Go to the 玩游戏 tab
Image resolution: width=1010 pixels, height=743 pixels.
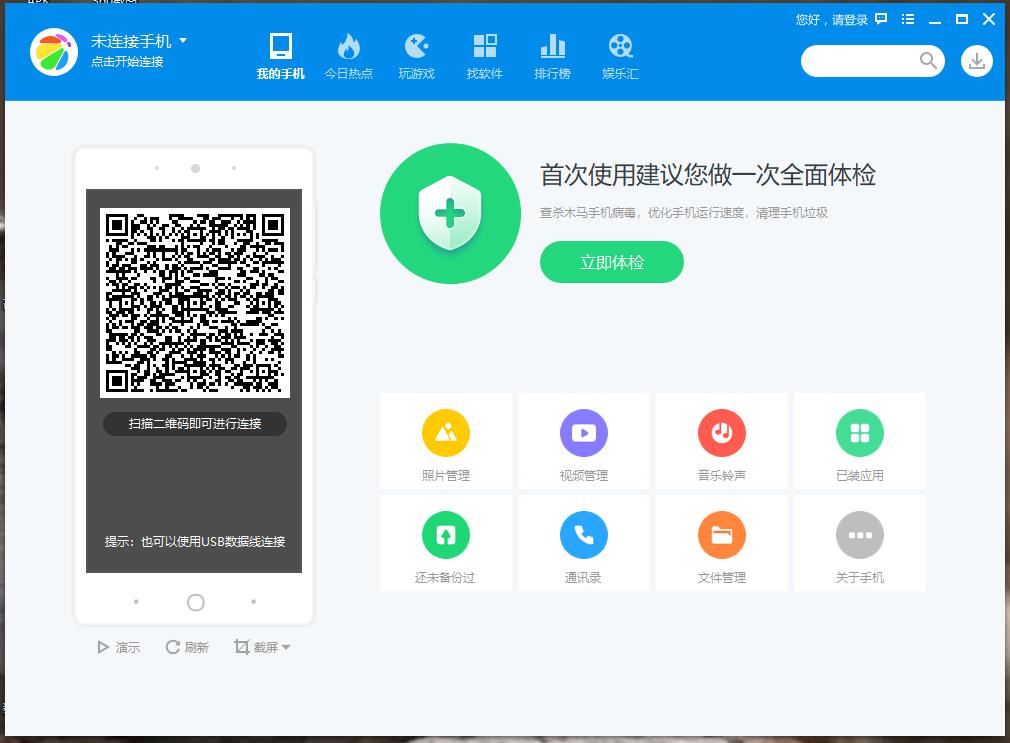coord(417,57)
